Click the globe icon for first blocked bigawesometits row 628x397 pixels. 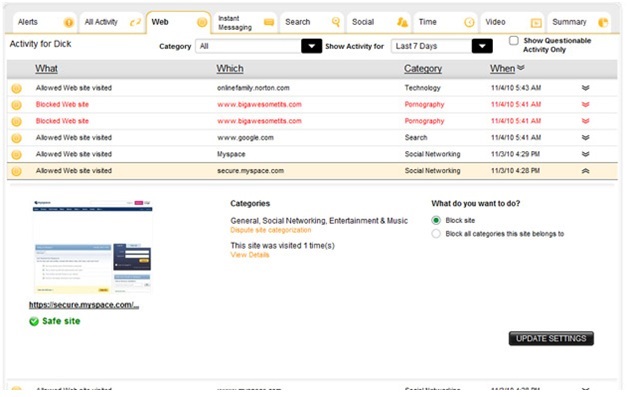tap(16, 105)
